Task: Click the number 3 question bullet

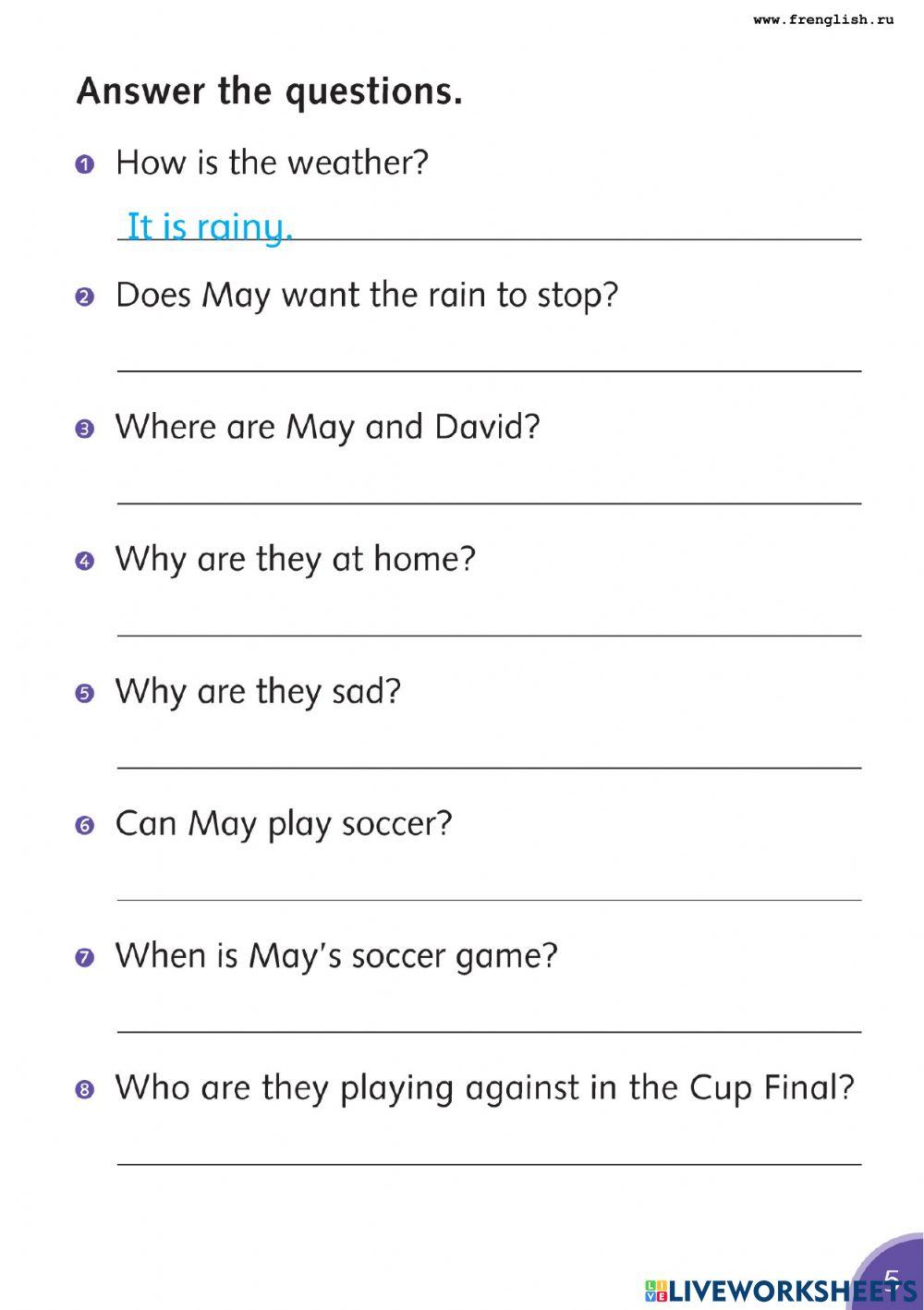Action: [85, 430]
